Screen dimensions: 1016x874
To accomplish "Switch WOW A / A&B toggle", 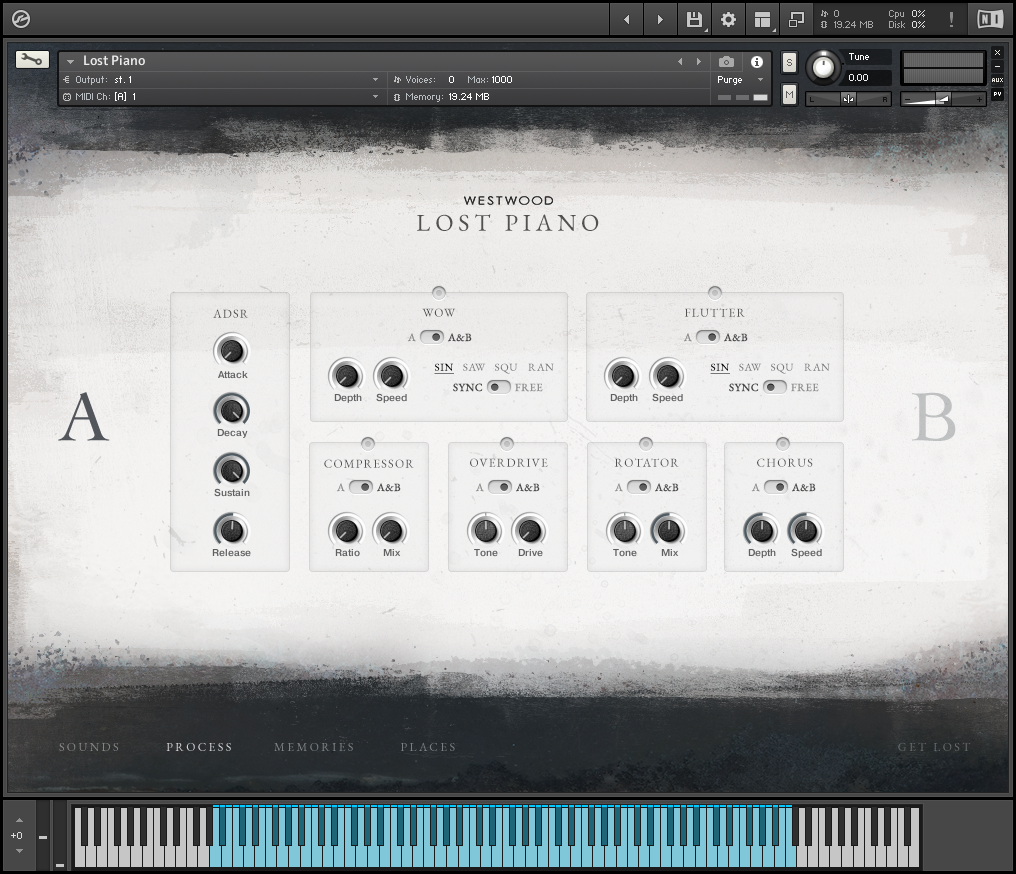I will click(432, 337).
